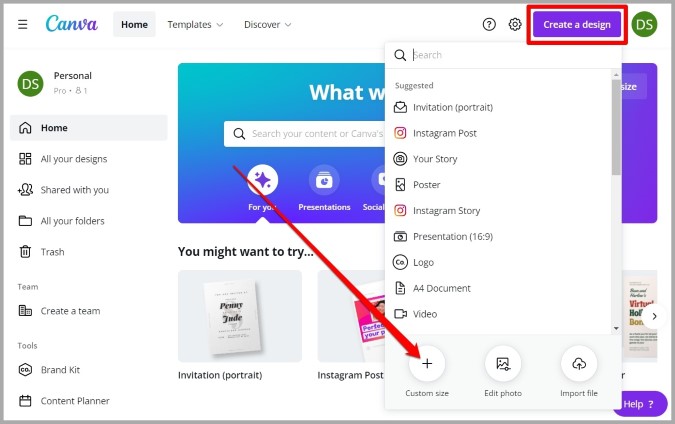Click the Help button
The height and width of the screenshot is (424, 675).
tap(639, 404)
